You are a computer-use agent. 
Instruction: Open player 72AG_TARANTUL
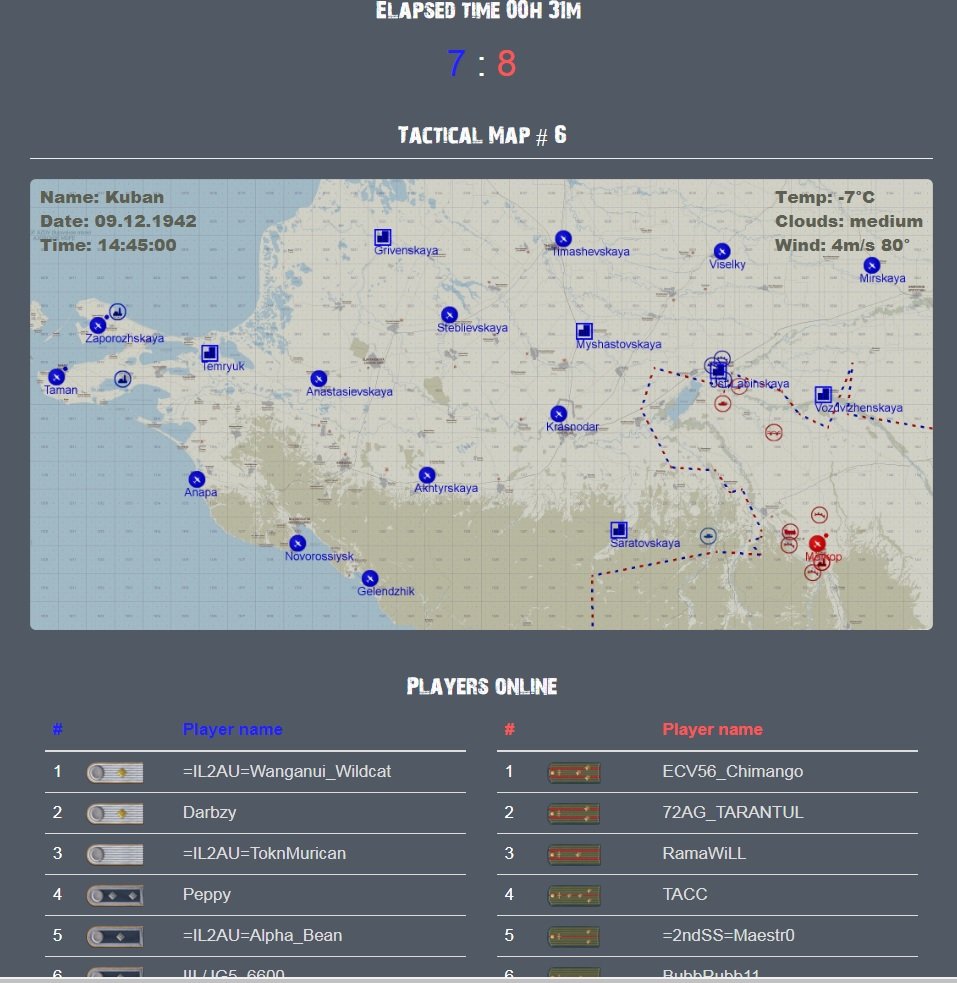coord(733,812)
